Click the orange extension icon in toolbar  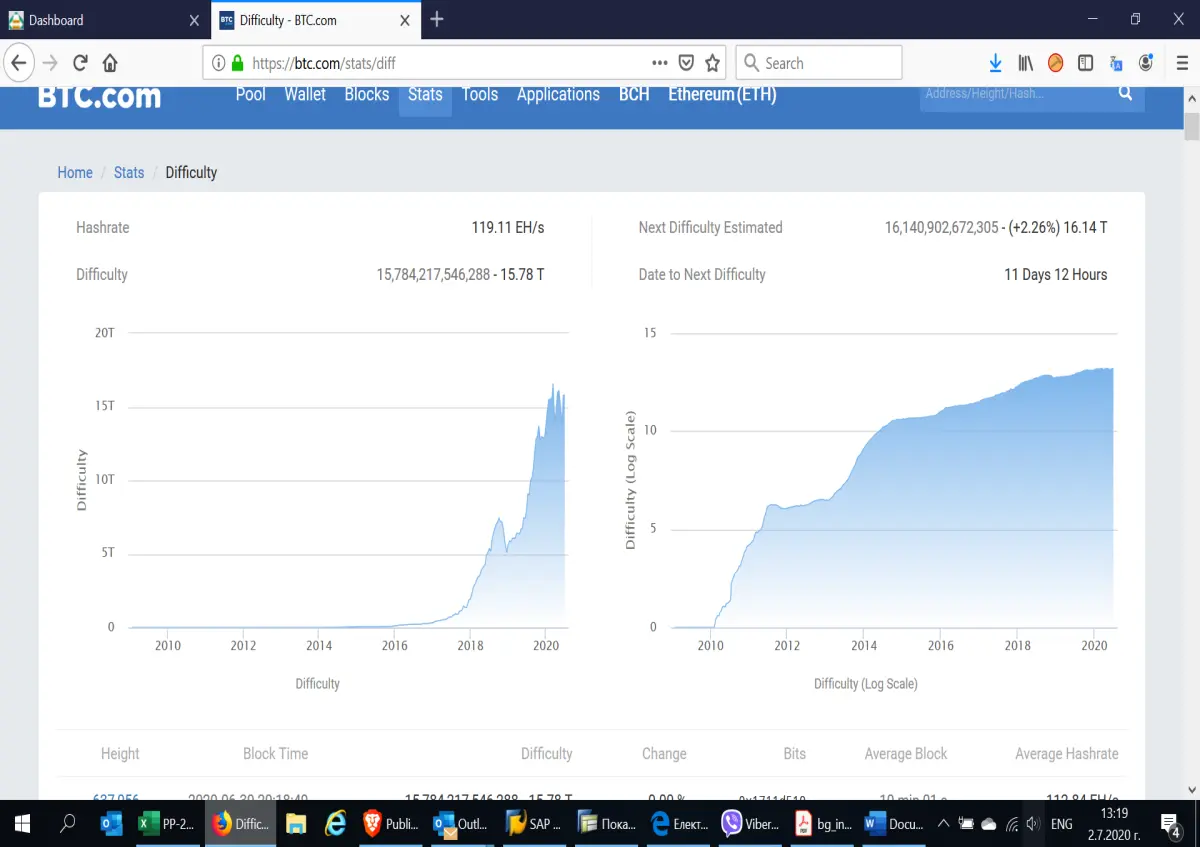[x=1055, y=63]
